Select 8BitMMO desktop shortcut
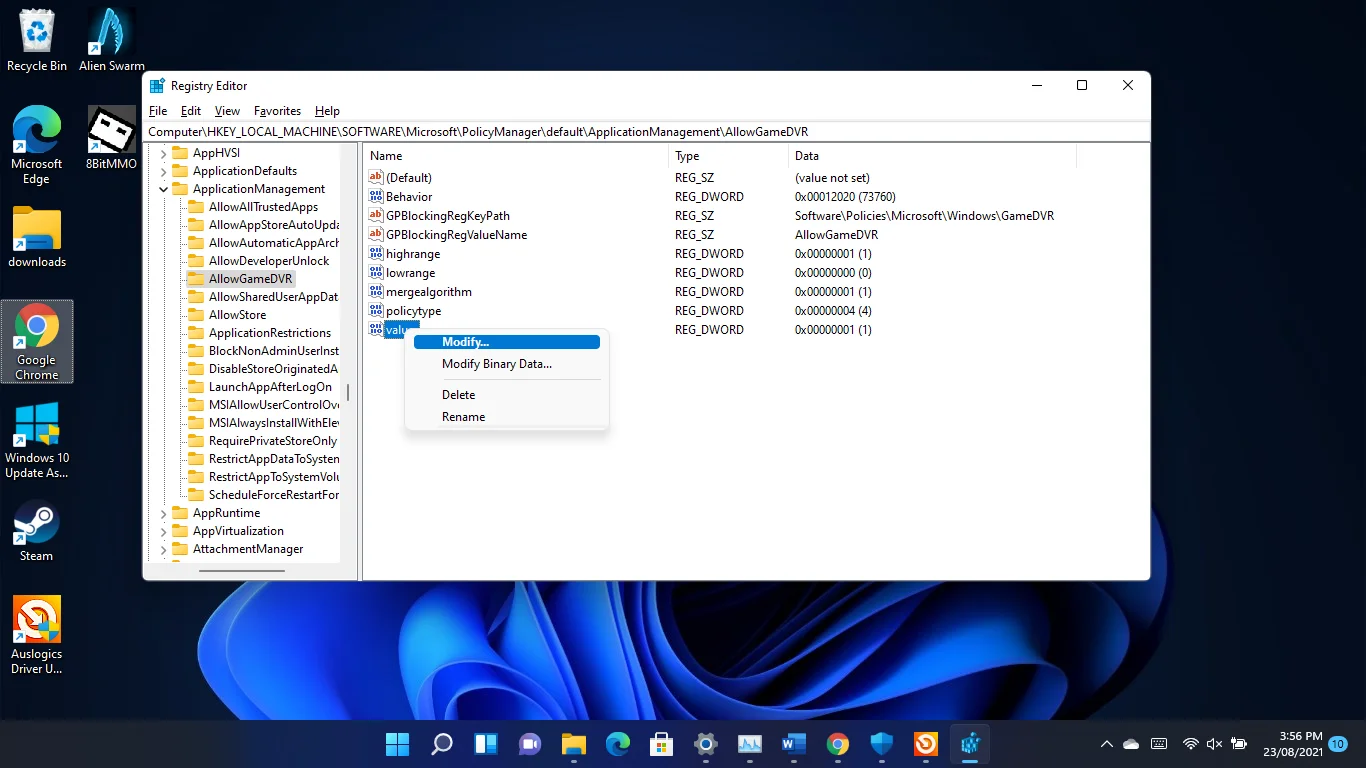1366x768 pixels. tap(112, 138)
